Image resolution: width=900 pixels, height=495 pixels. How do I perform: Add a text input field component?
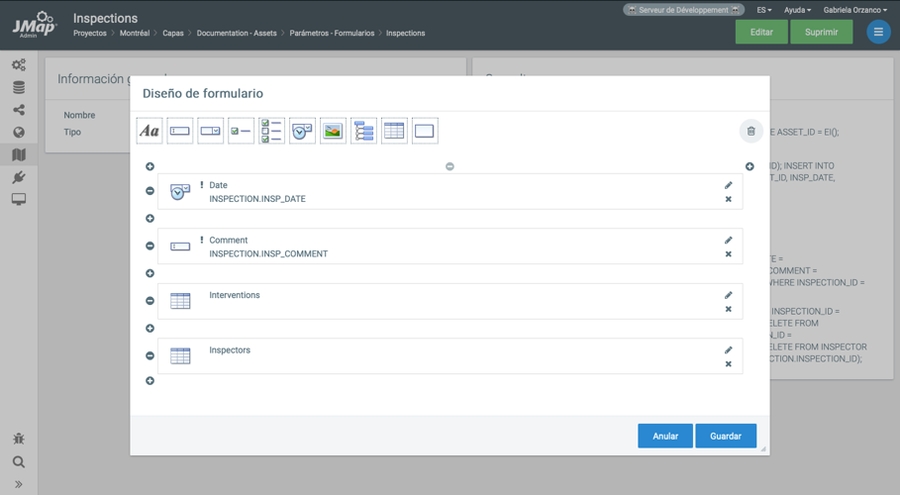click(x=179, y=131)
